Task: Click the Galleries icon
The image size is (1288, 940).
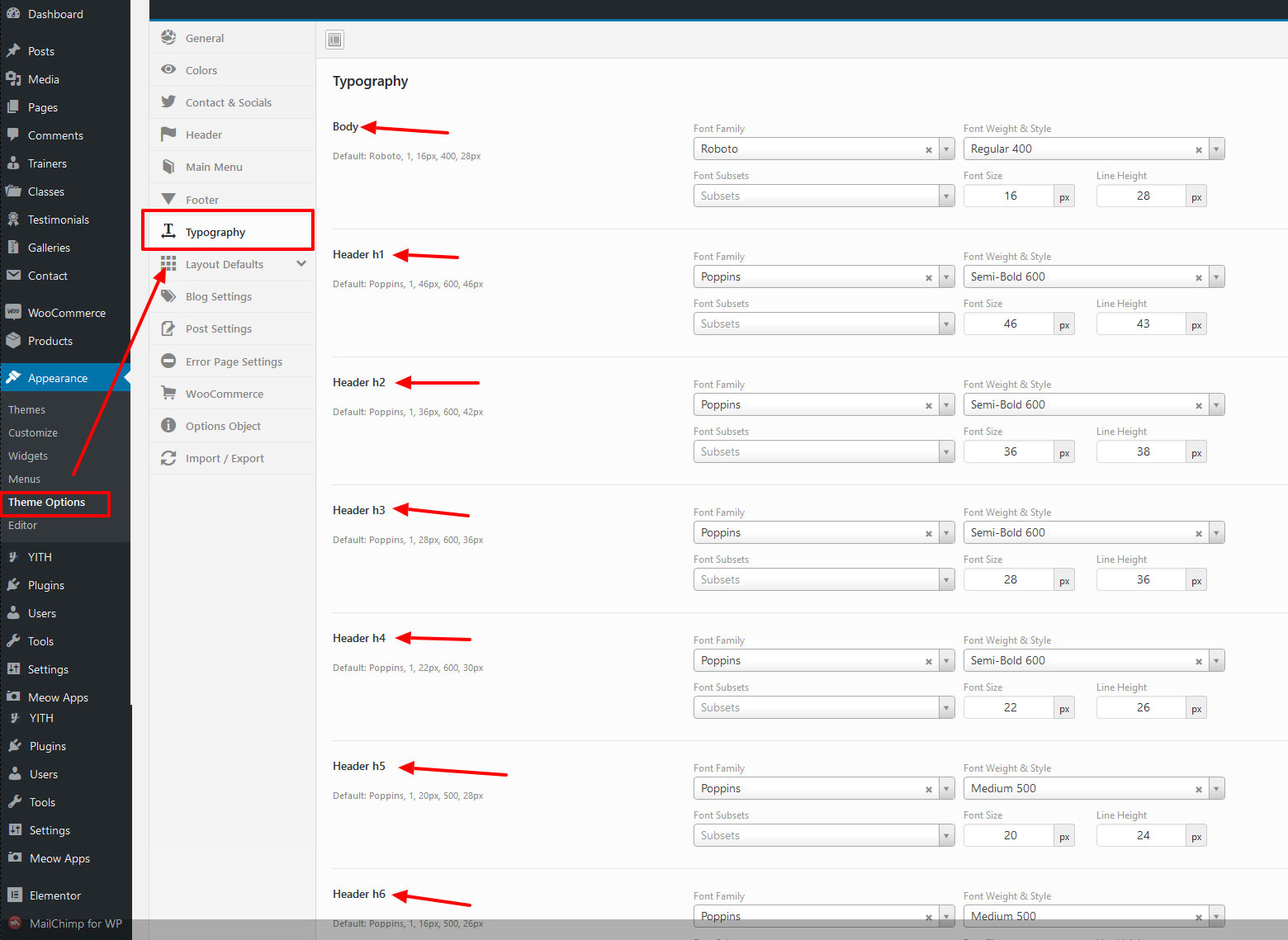Action: pyautogui.click(x=13, y=248)
